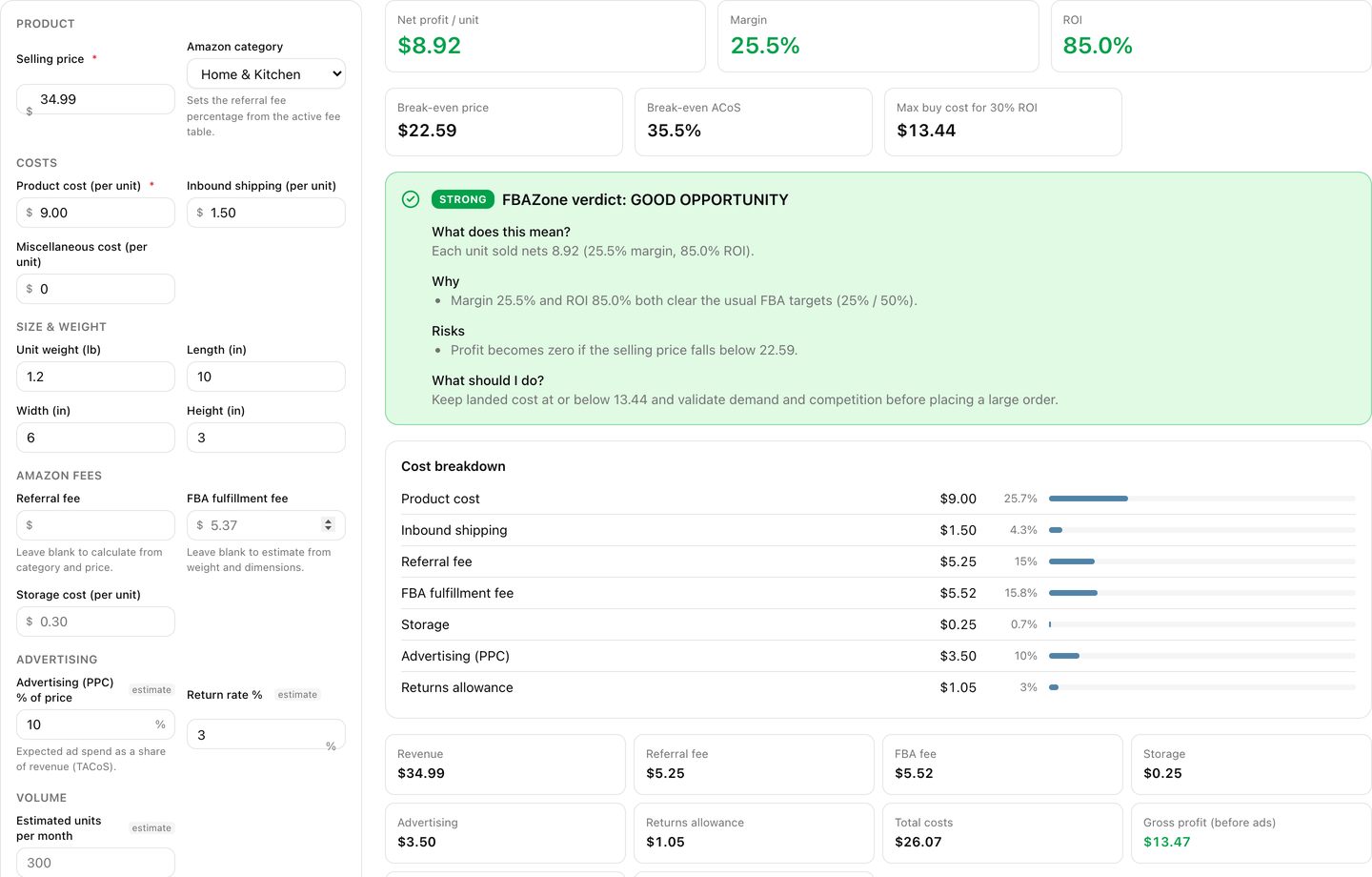Click the Total costs $26.07 card
The image size is (1372, 877).
click(1002, 833)
